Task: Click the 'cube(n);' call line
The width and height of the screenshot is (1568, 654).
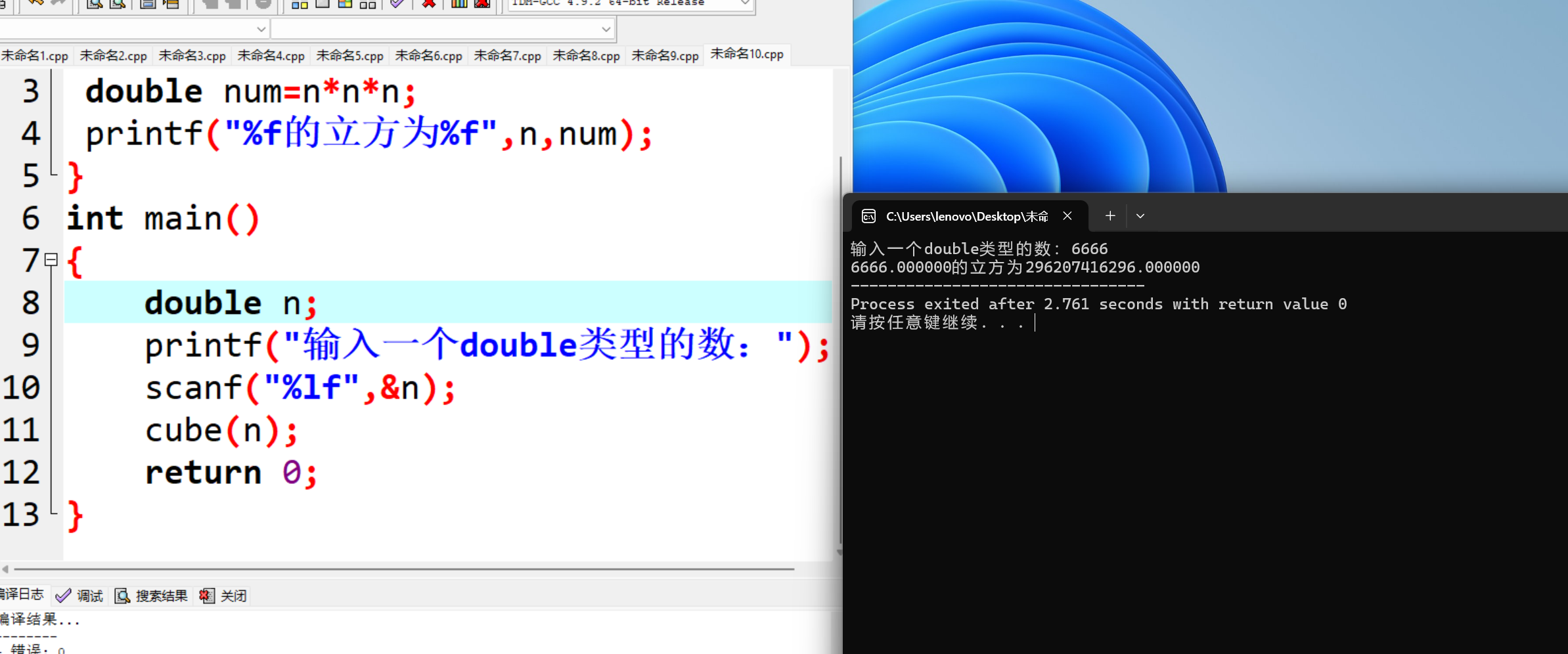Action: [x=221, y=431]
